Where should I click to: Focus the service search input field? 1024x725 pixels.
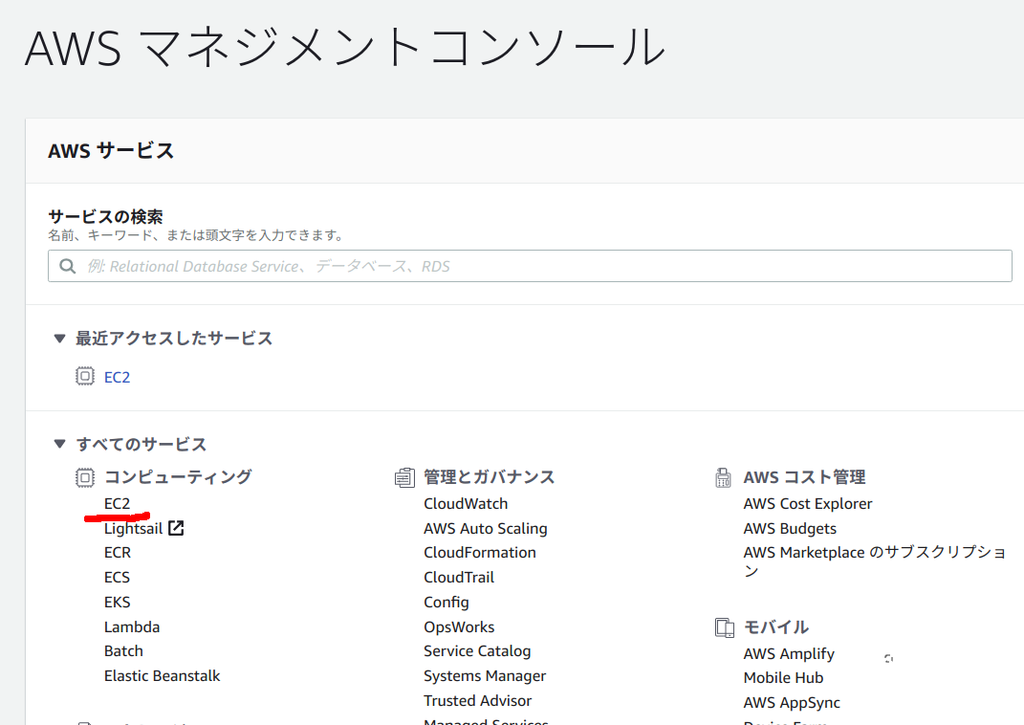click(530, 266)
